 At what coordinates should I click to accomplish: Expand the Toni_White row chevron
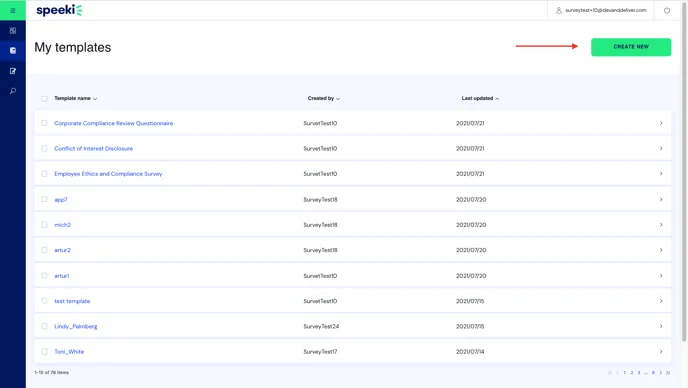coord(661,352)
